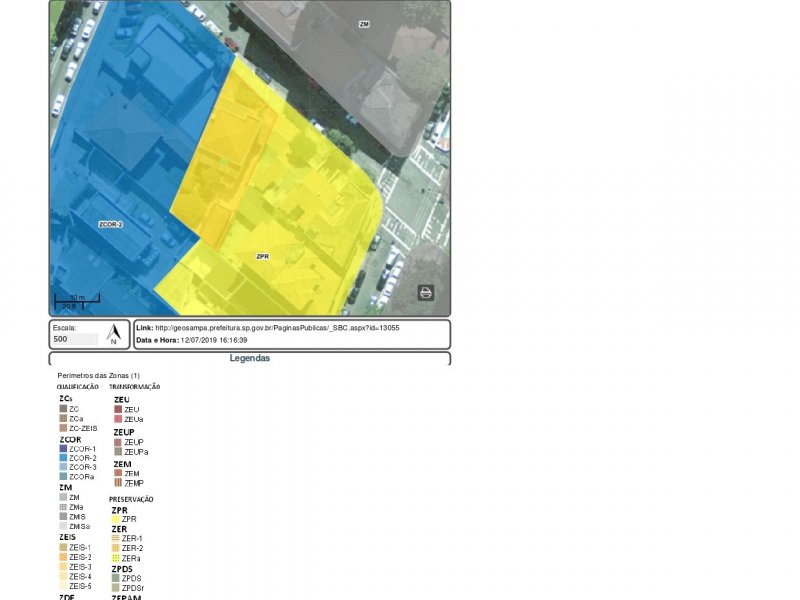Click the ZER-1 striped legend icon
Viewport: 800px width, 600px height.
click(115, 539)
